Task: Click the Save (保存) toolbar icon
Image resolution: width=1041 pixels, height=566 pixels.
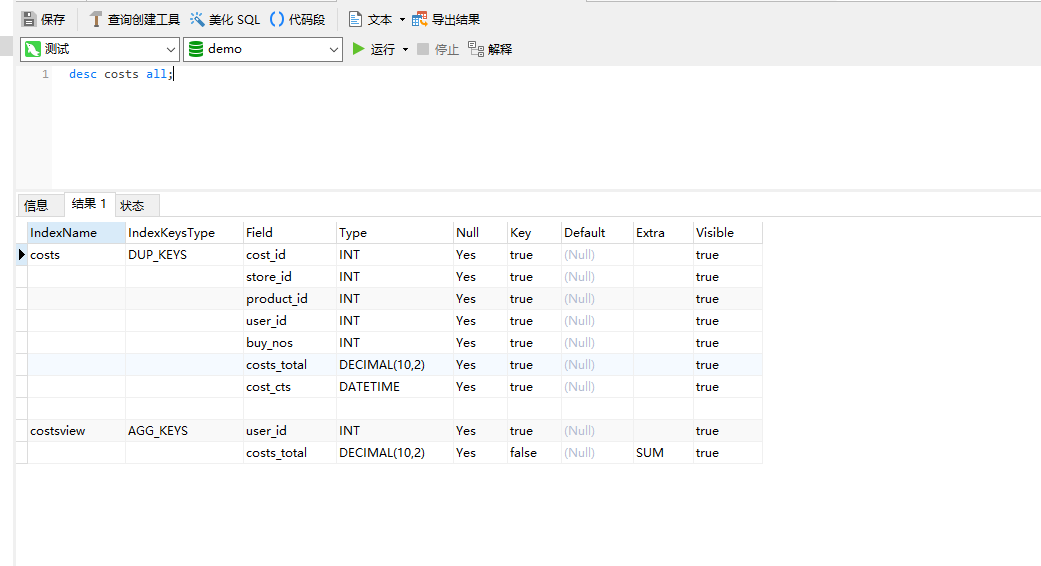Action: point(29,19)
